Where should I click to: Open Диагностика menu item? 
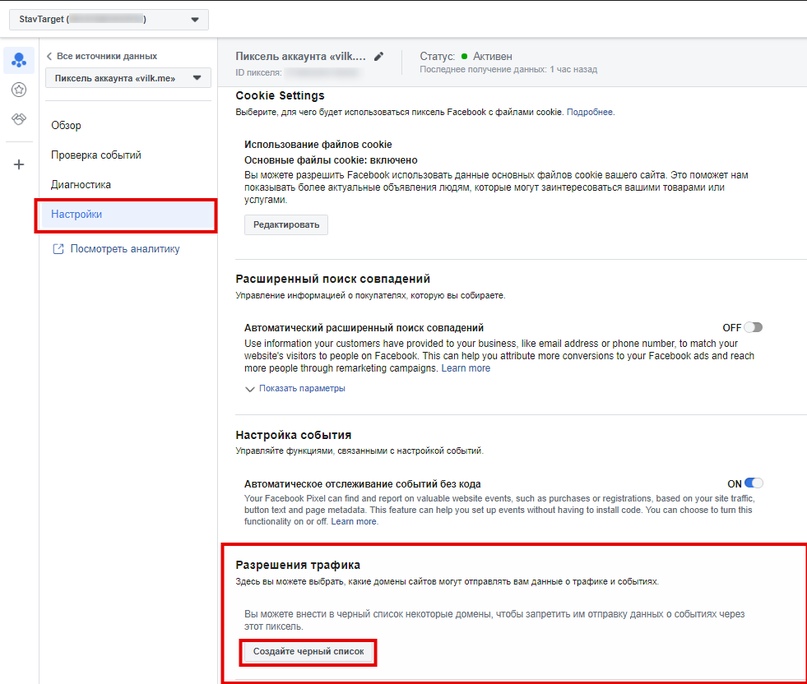click(81, 185)
